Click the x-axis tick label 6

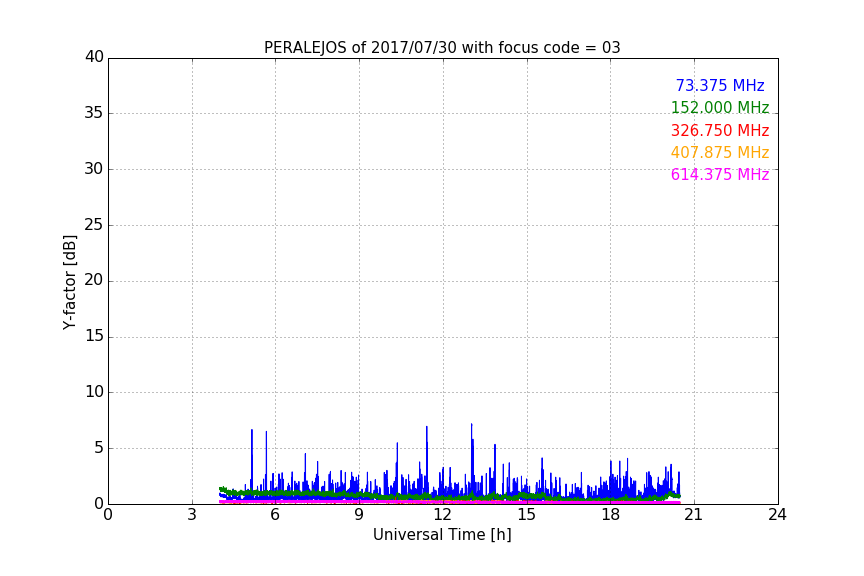[275, 515]
